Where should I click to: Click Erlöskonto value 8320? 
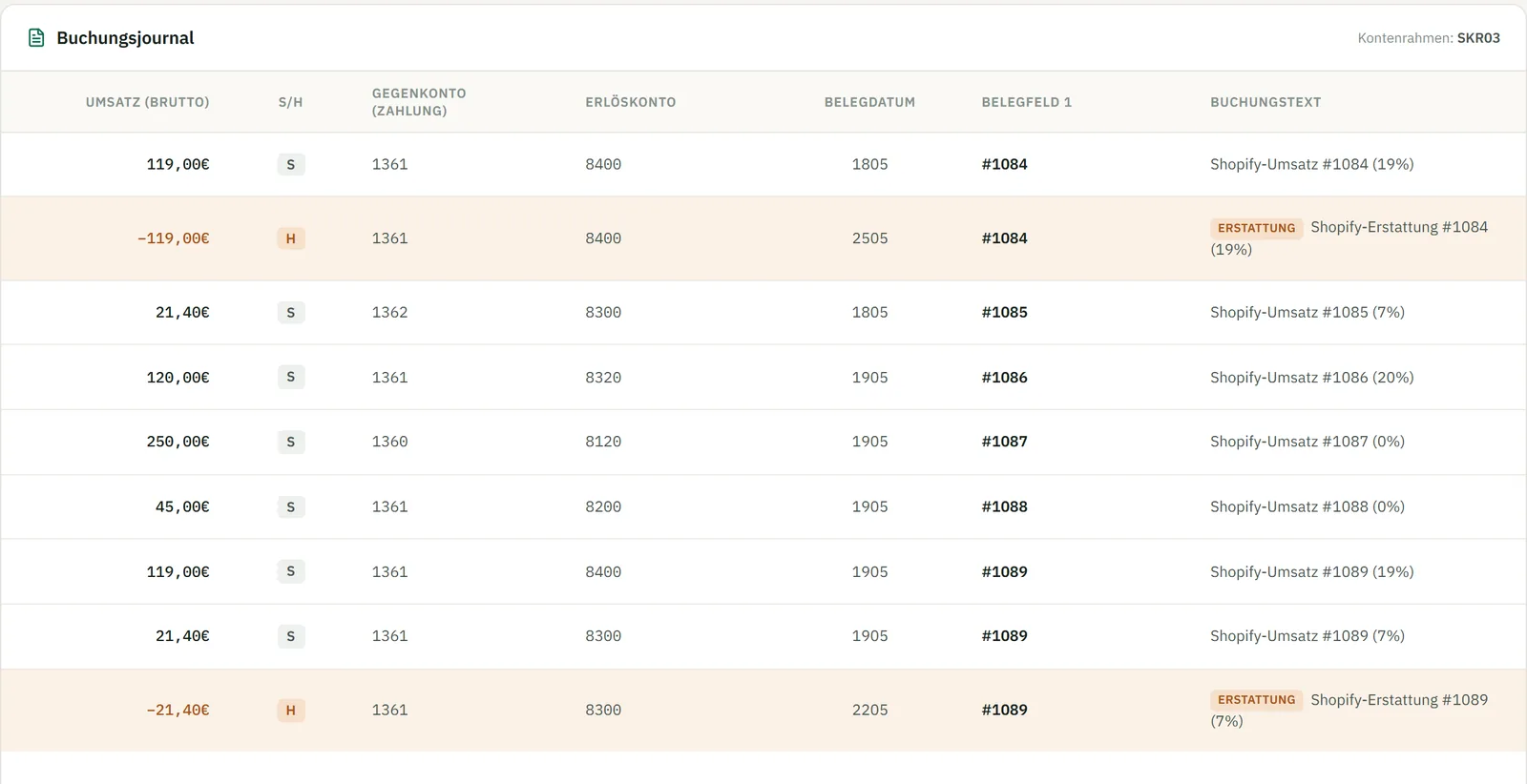click(603, 378)
